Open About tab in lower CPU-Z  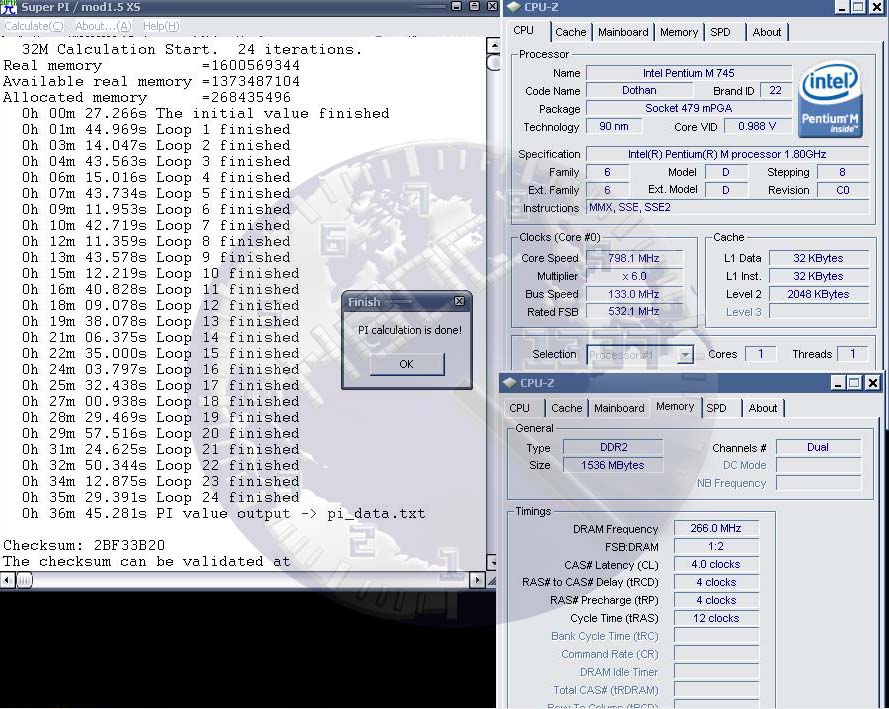[x=763, y=408]
